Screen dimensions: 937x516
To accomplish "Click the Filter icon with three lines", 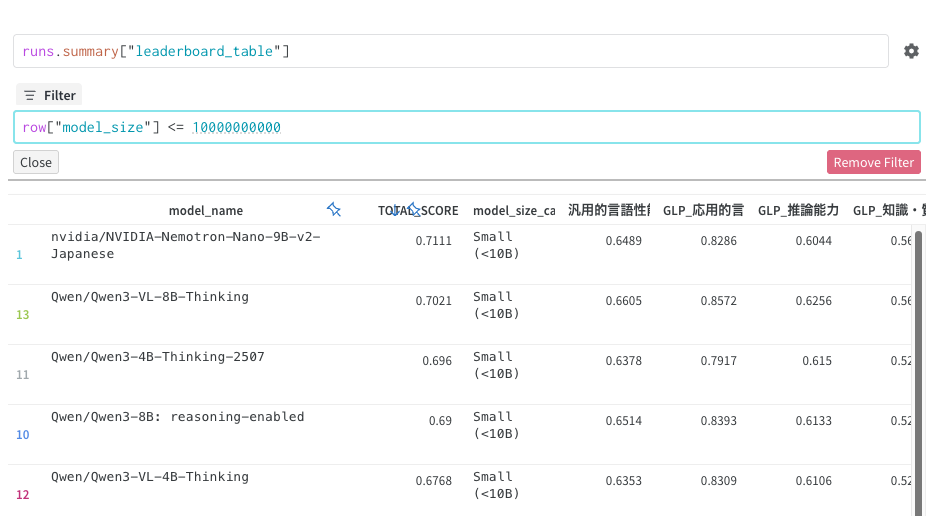I will (30, 95).
